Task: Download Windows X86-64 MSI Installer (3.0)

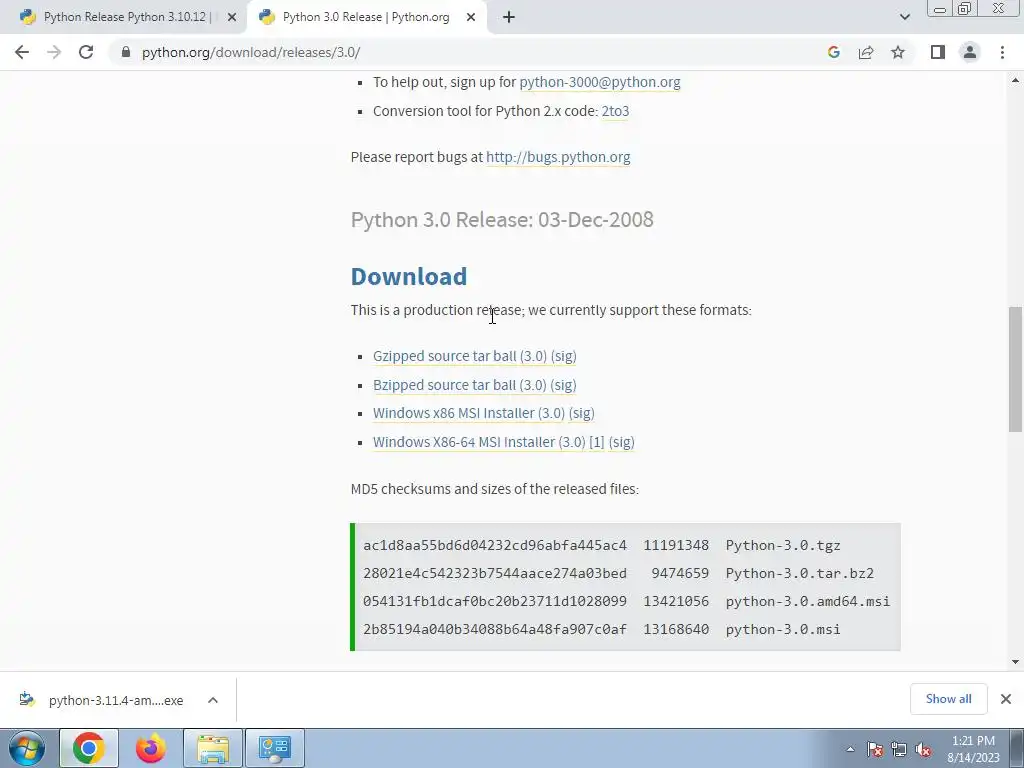Action: [479, 442]
